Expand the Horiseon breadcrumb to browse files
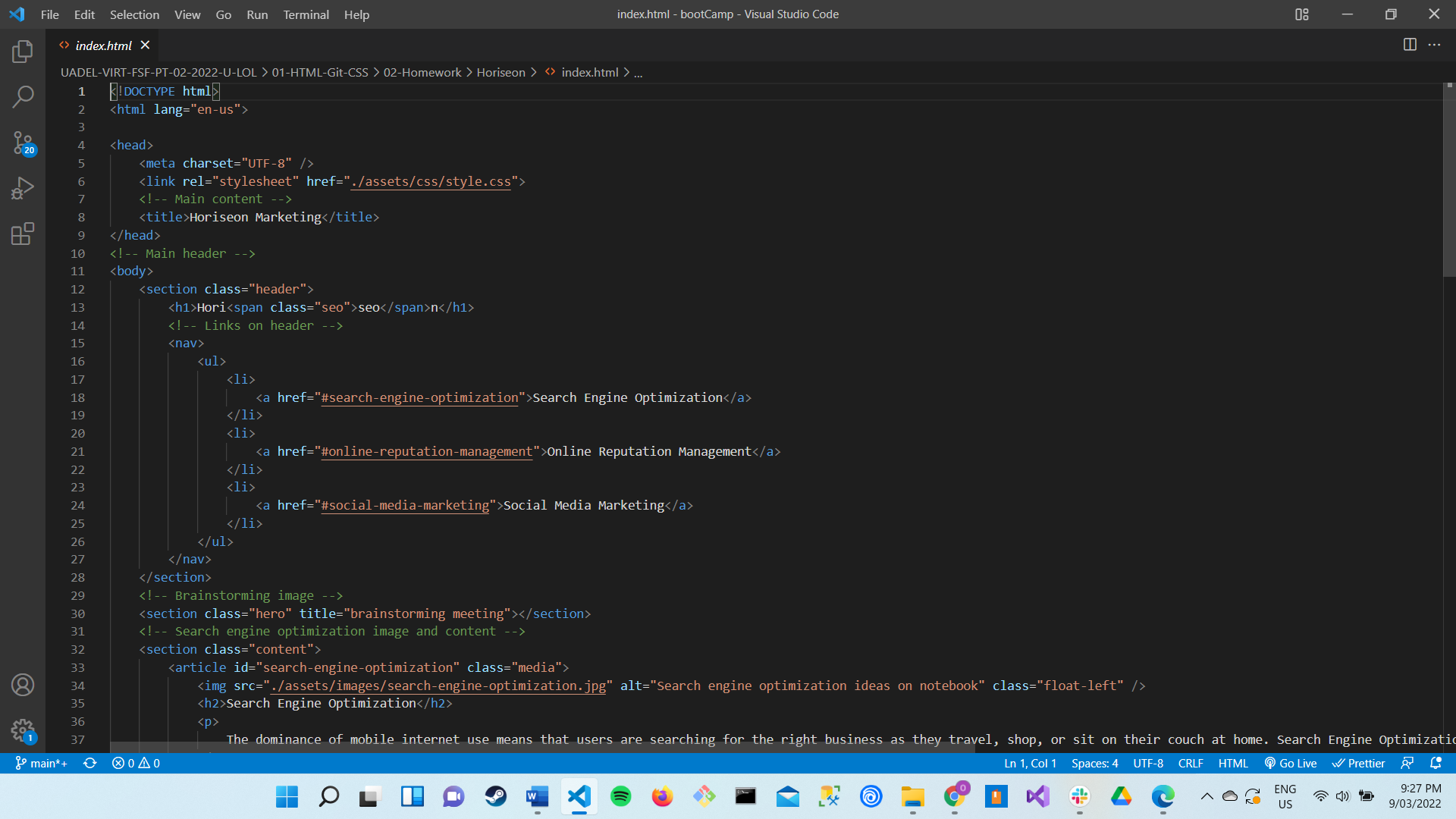 pos(500,72)
